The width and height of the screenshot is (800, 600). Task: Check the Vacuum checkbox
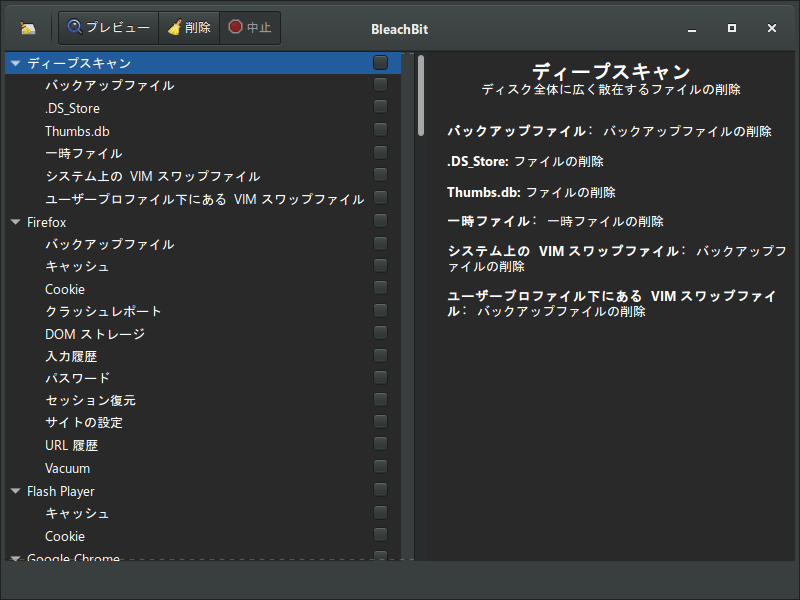[380, 467]
